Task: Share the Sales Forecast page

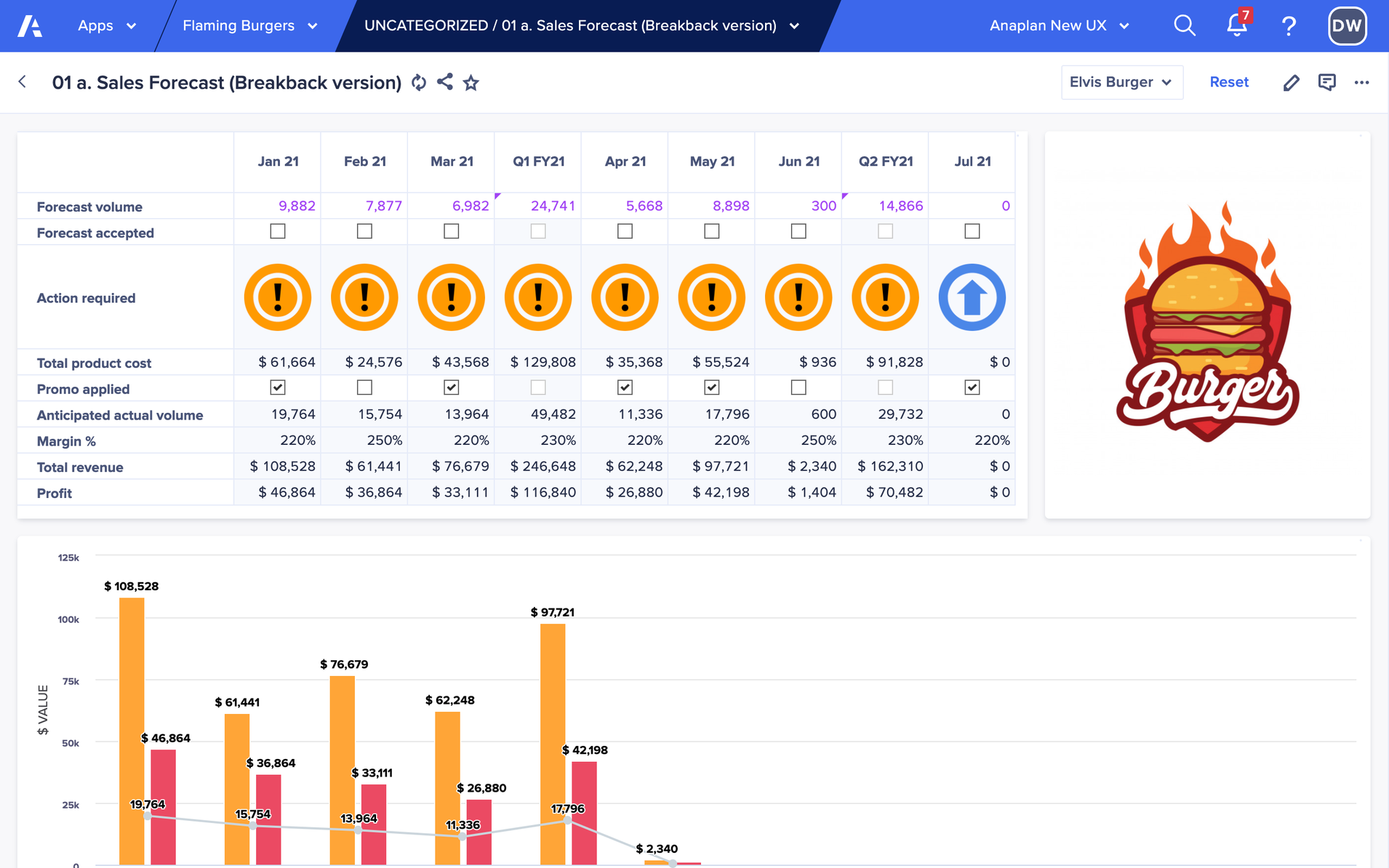Action: coord(444,82)
